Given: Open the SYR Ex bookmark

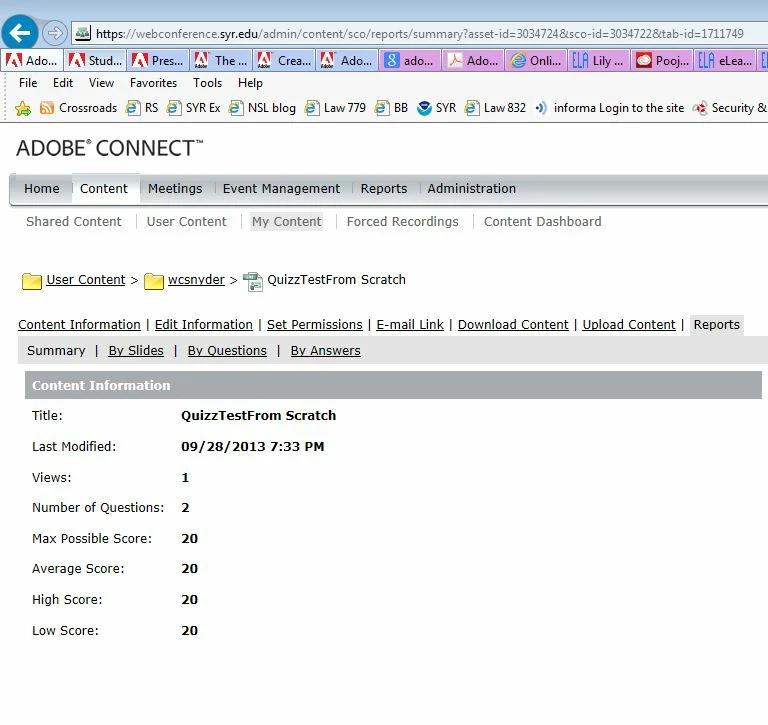Looking at the screenshot, I should [193, 108].
